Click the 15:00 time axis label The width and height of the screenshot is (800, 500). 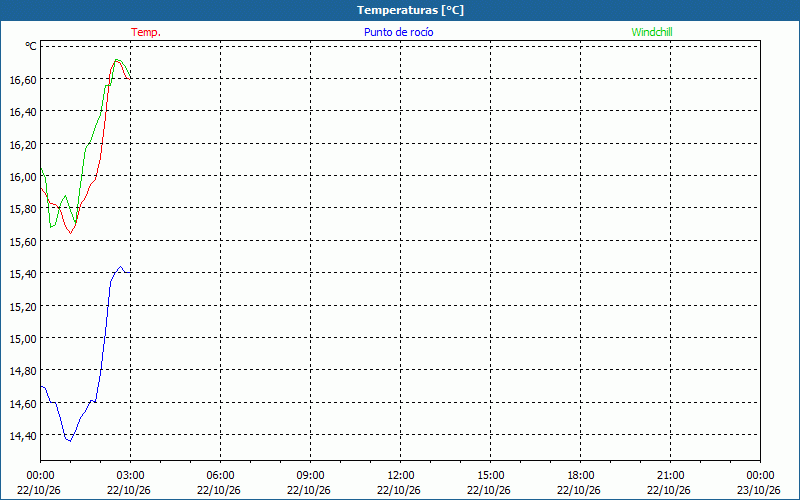(490, 476)
